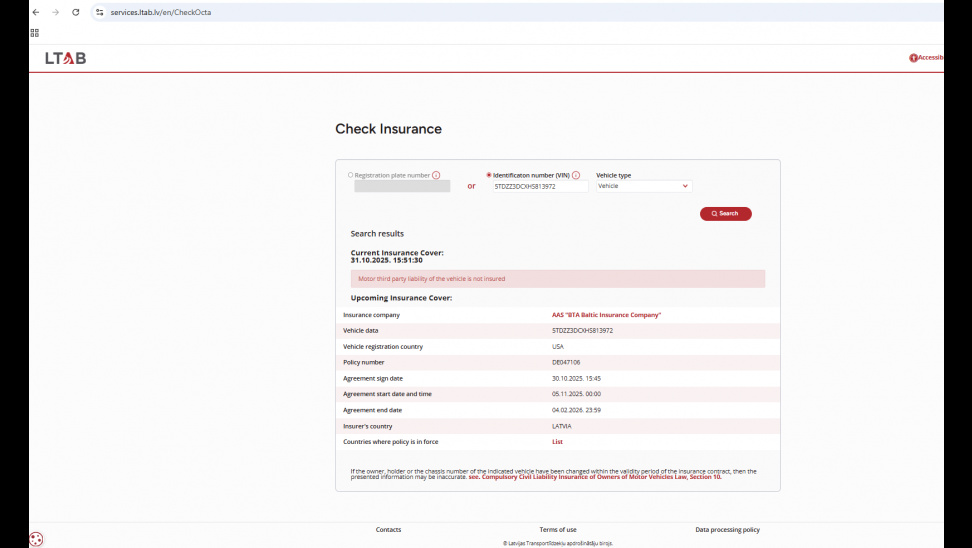Image resolution: width=972 pixels, height=548 pixels.
Task: Select the Identification number (VIN) radio button
Action: 489,175
